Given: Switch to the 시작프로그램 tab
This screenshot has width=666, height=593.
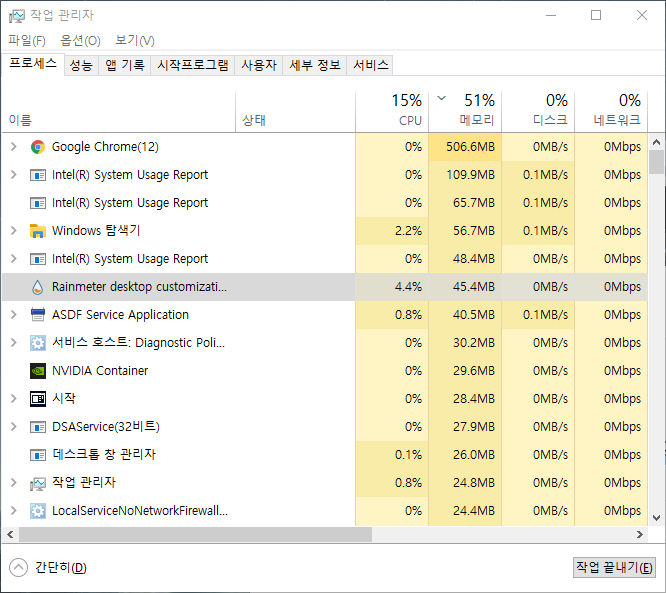Looking at the screenshot, I should tap(192, 65).
